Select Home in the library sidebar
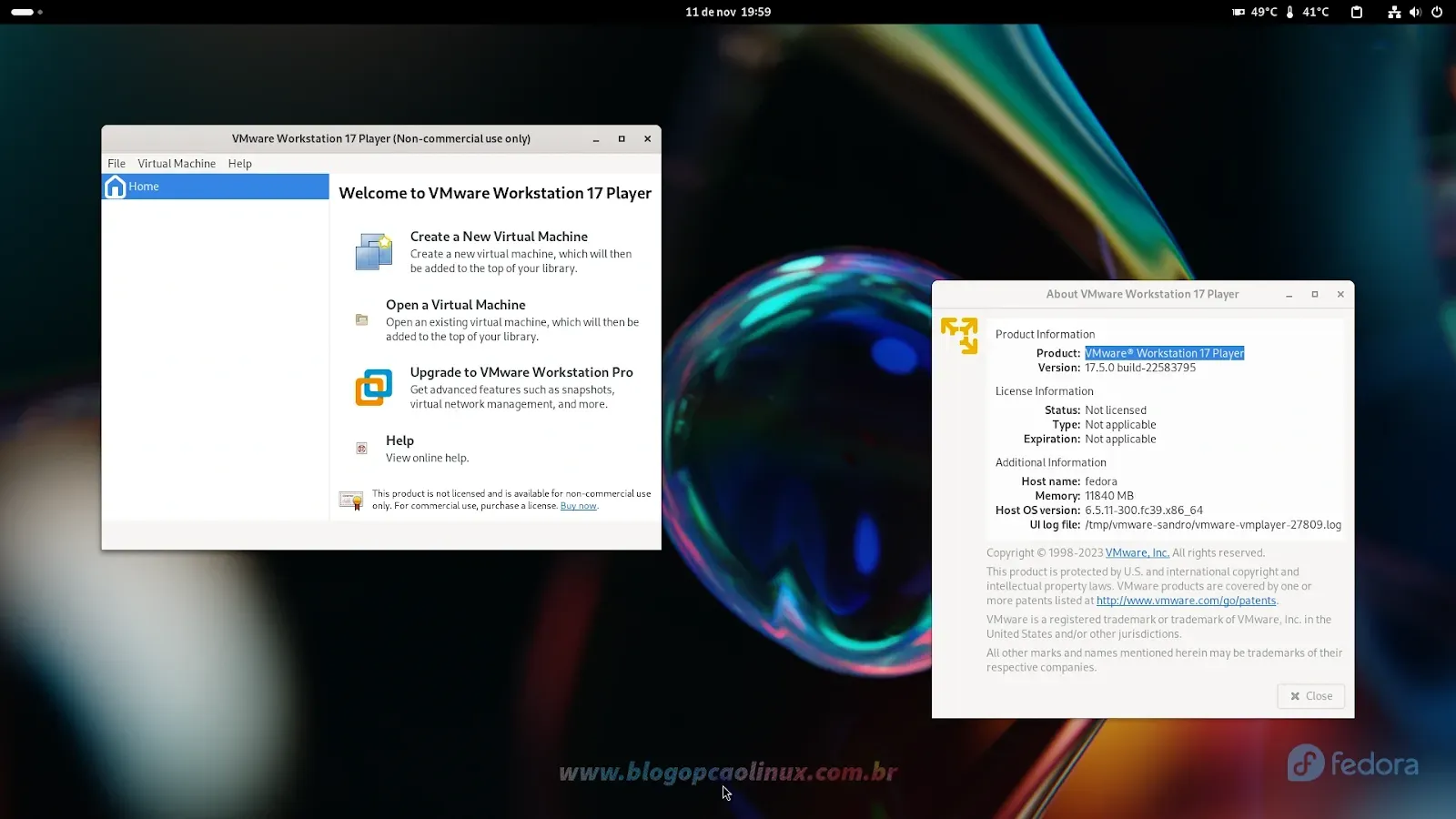 216,187
